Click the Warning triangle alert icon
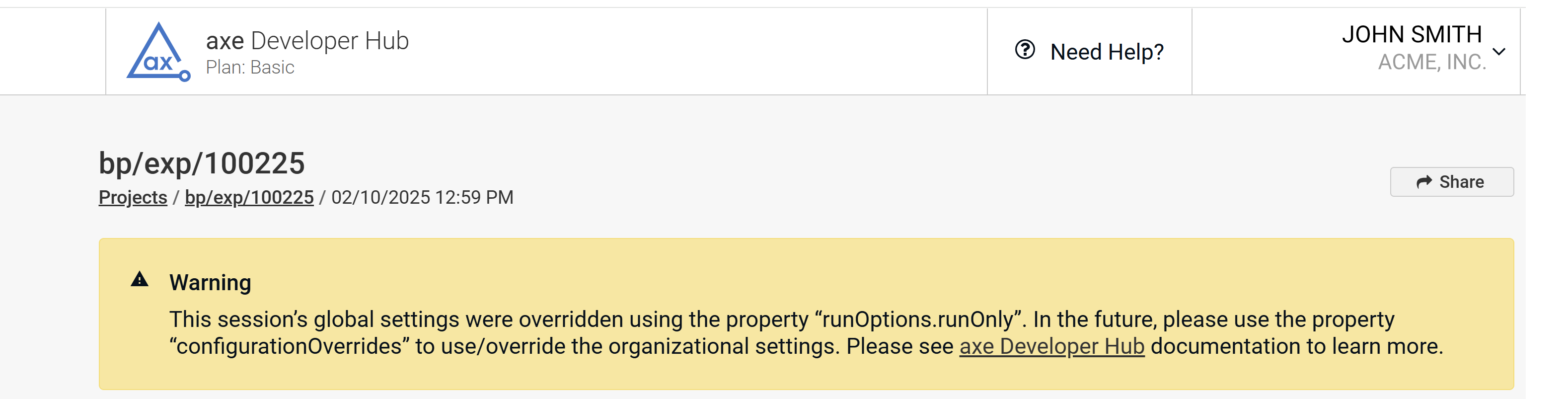The width and height of the screenshot is (1568, 399). click(140, 280)
